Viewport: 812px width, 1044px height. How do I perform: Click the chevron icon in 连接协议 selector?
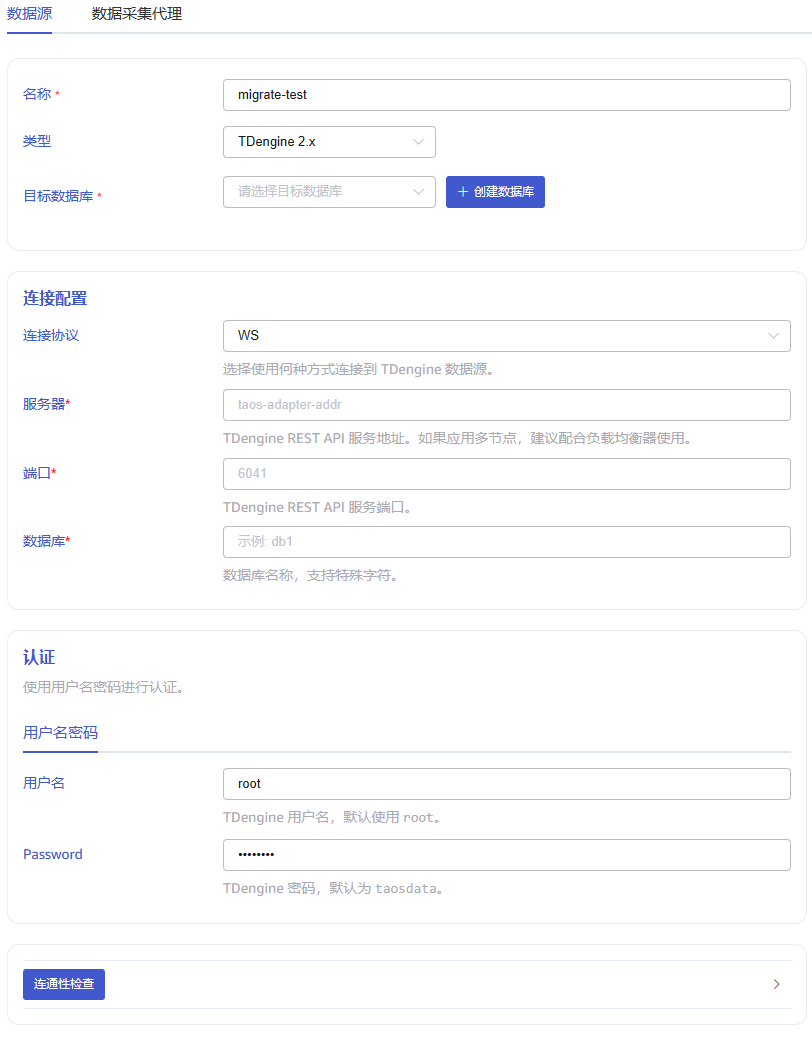pos(774,336)
